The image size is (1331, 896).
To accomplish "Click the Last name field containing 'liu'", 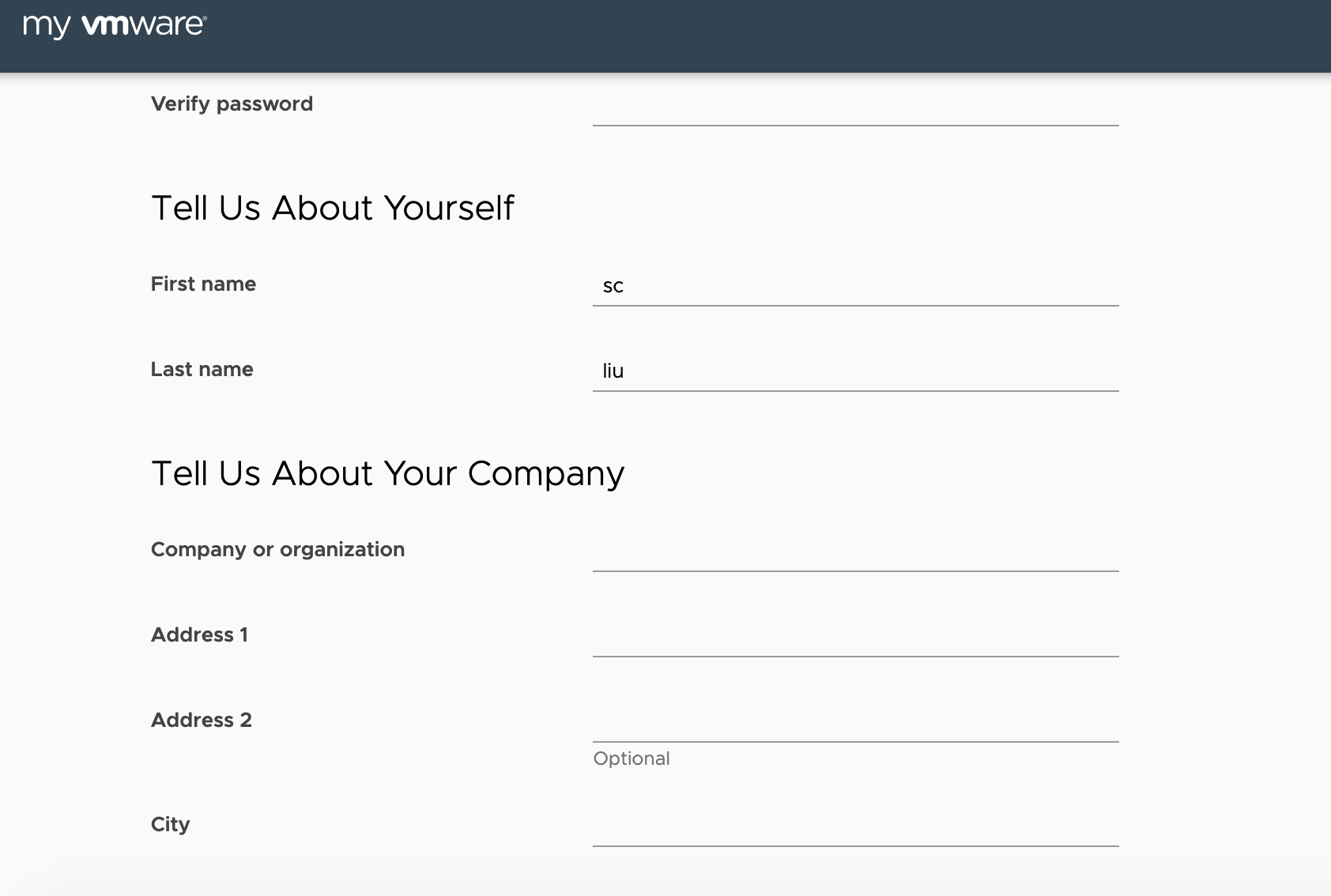I will [855, 371].
